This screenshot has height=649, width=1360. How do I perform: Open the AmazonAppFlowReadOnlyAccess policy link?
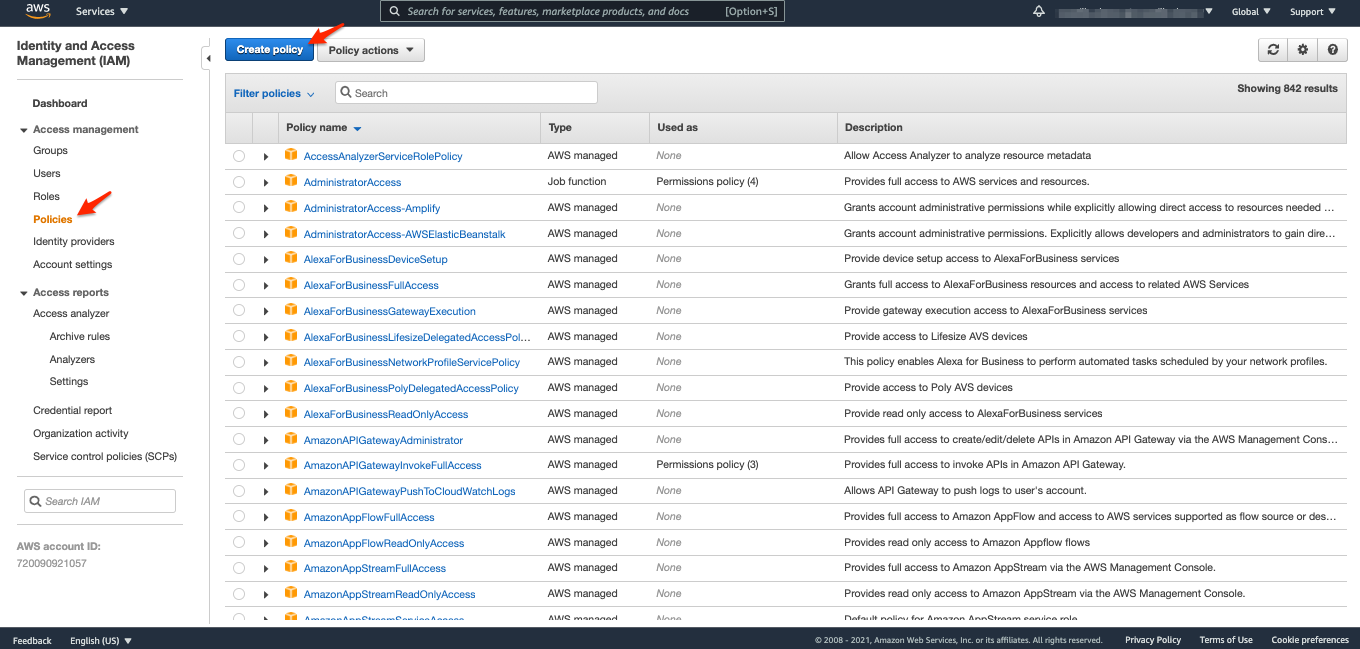tap(384, 543)
